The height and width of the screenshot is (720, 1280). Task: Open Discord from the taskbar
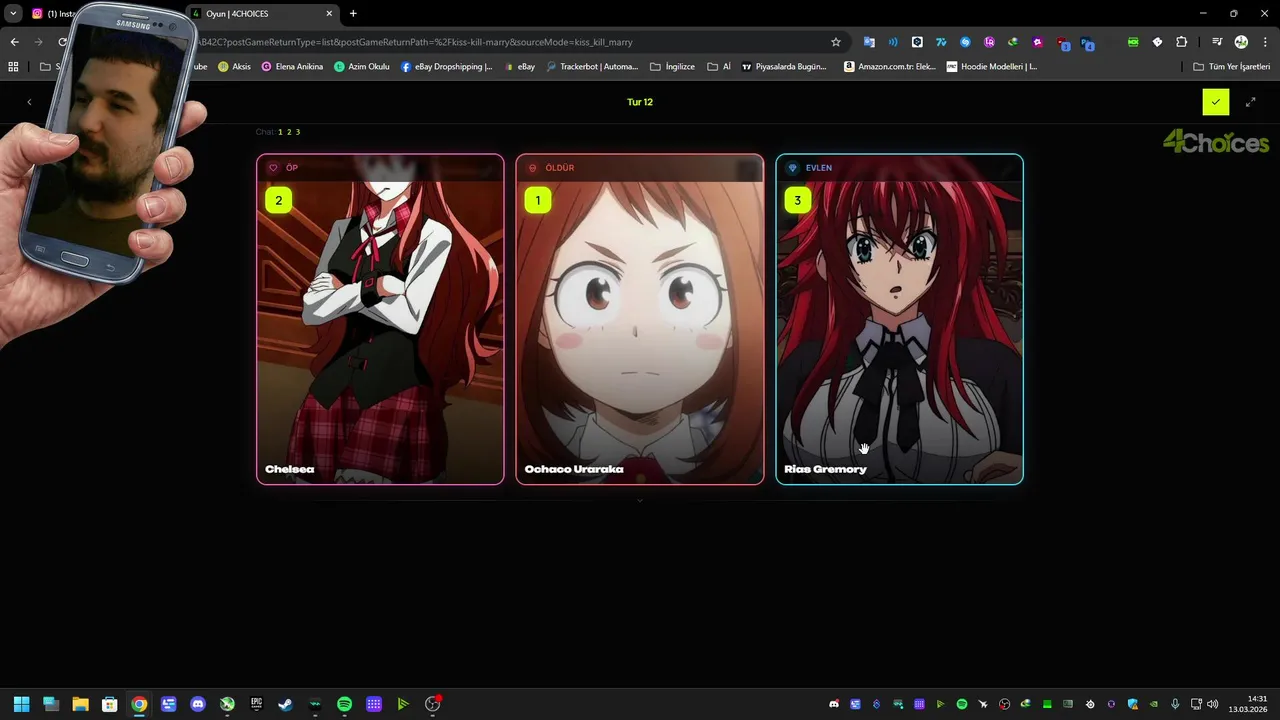[198, 704]
